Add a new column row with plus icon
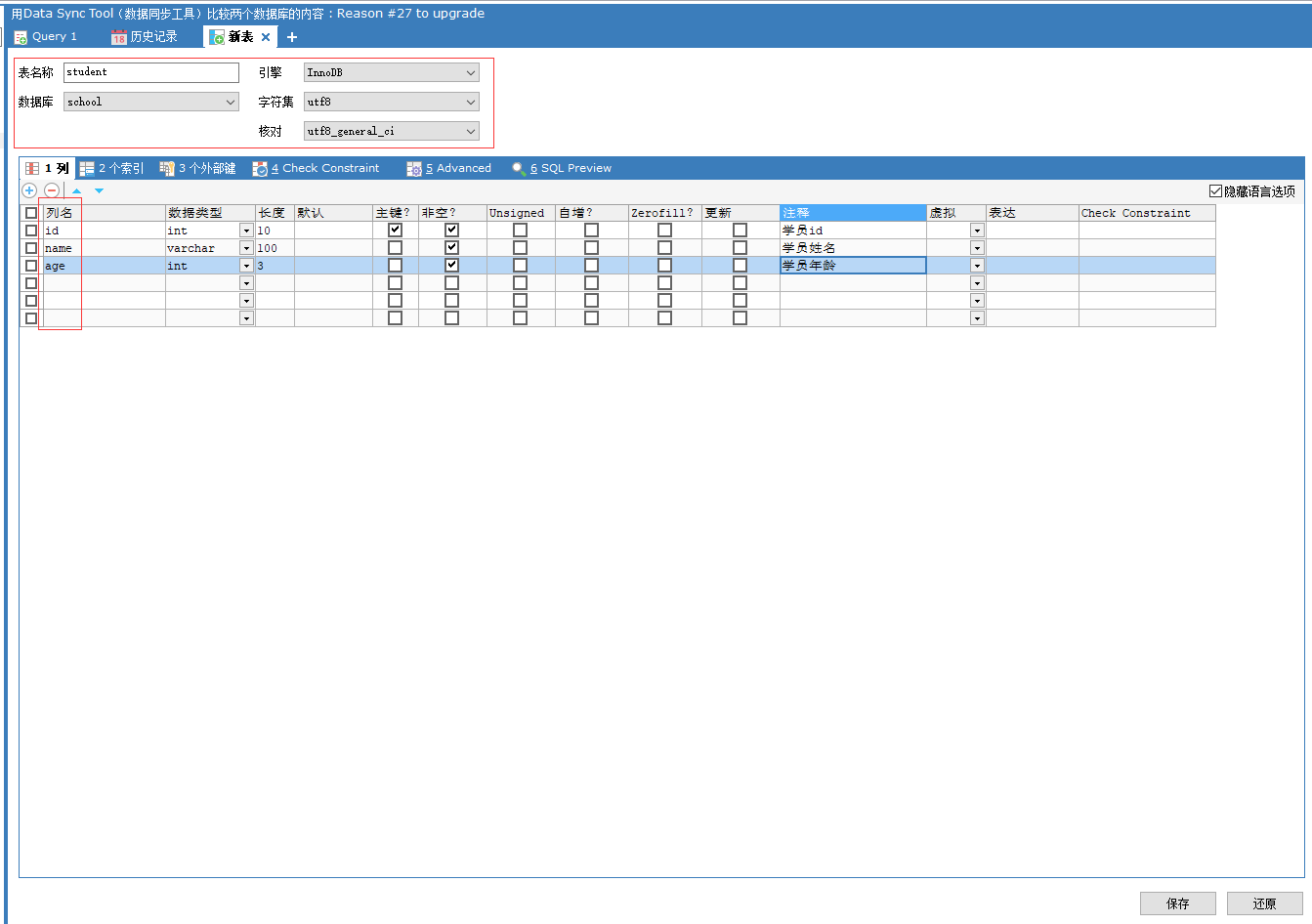Screen dimensions: 1312x924 pyautogui.click(x=29, y=190)
